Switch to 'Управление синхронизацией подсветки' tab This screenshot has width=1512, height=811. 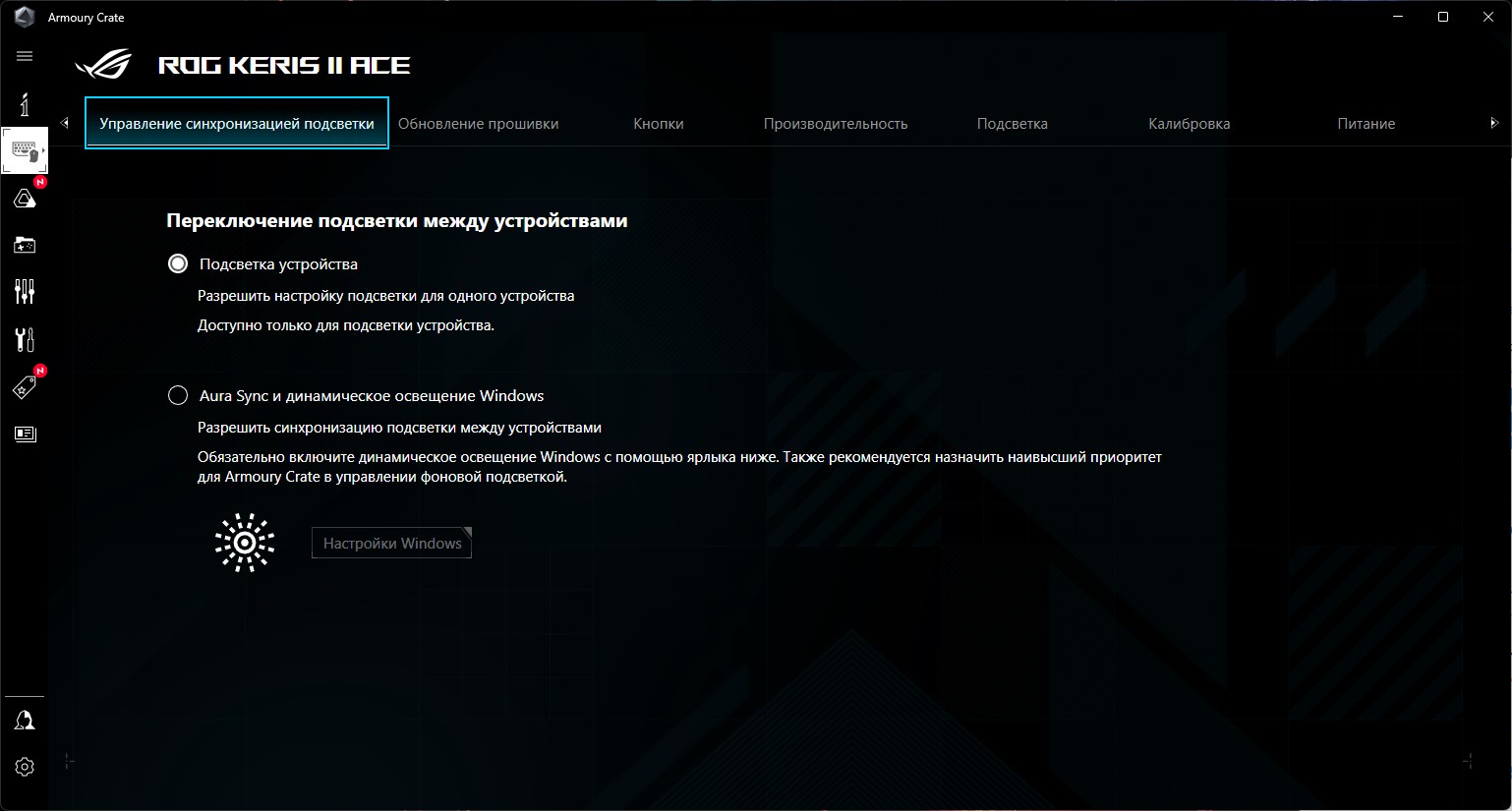[237, 123]
